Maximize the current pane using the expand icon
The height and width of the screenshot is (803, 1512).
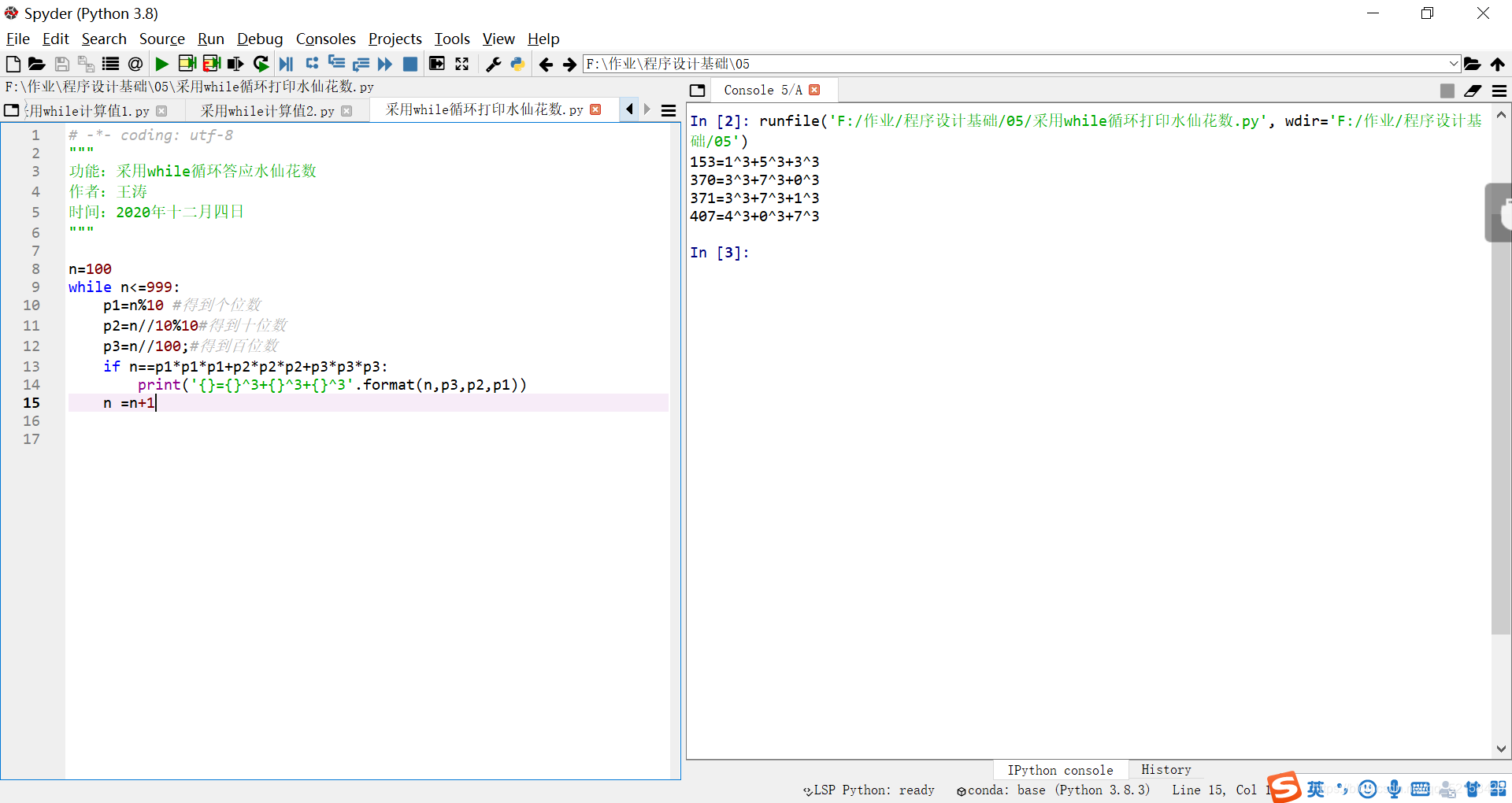point(462,64)
